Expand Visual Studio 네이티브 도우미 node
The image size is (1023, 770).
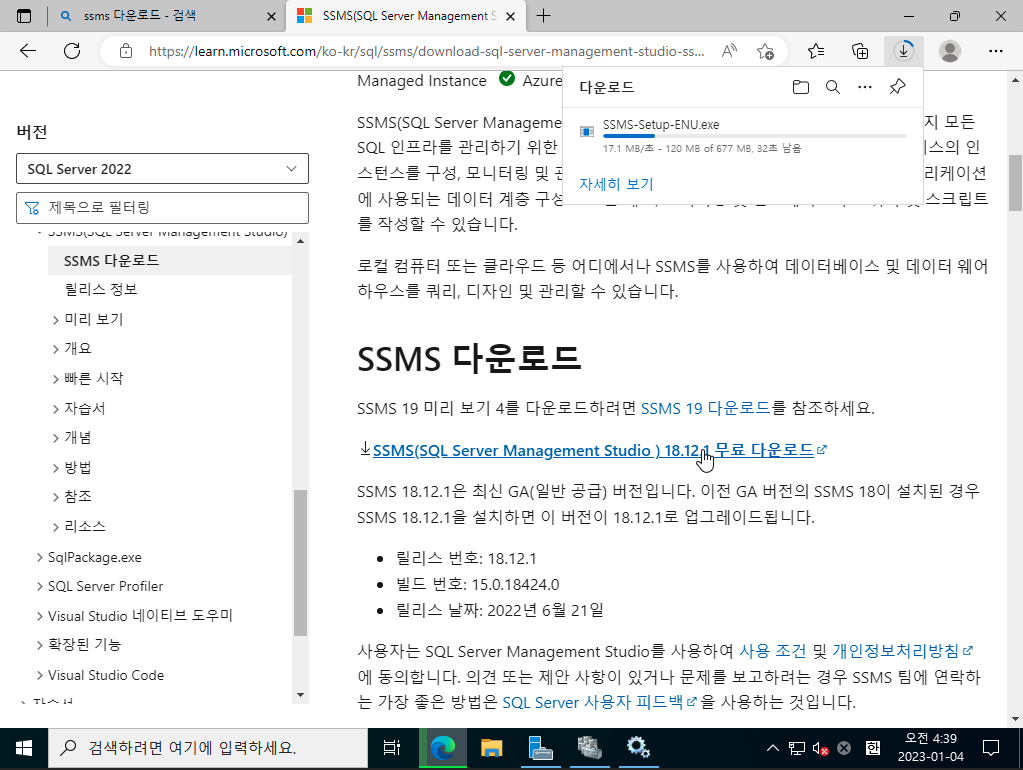(40, 616)
